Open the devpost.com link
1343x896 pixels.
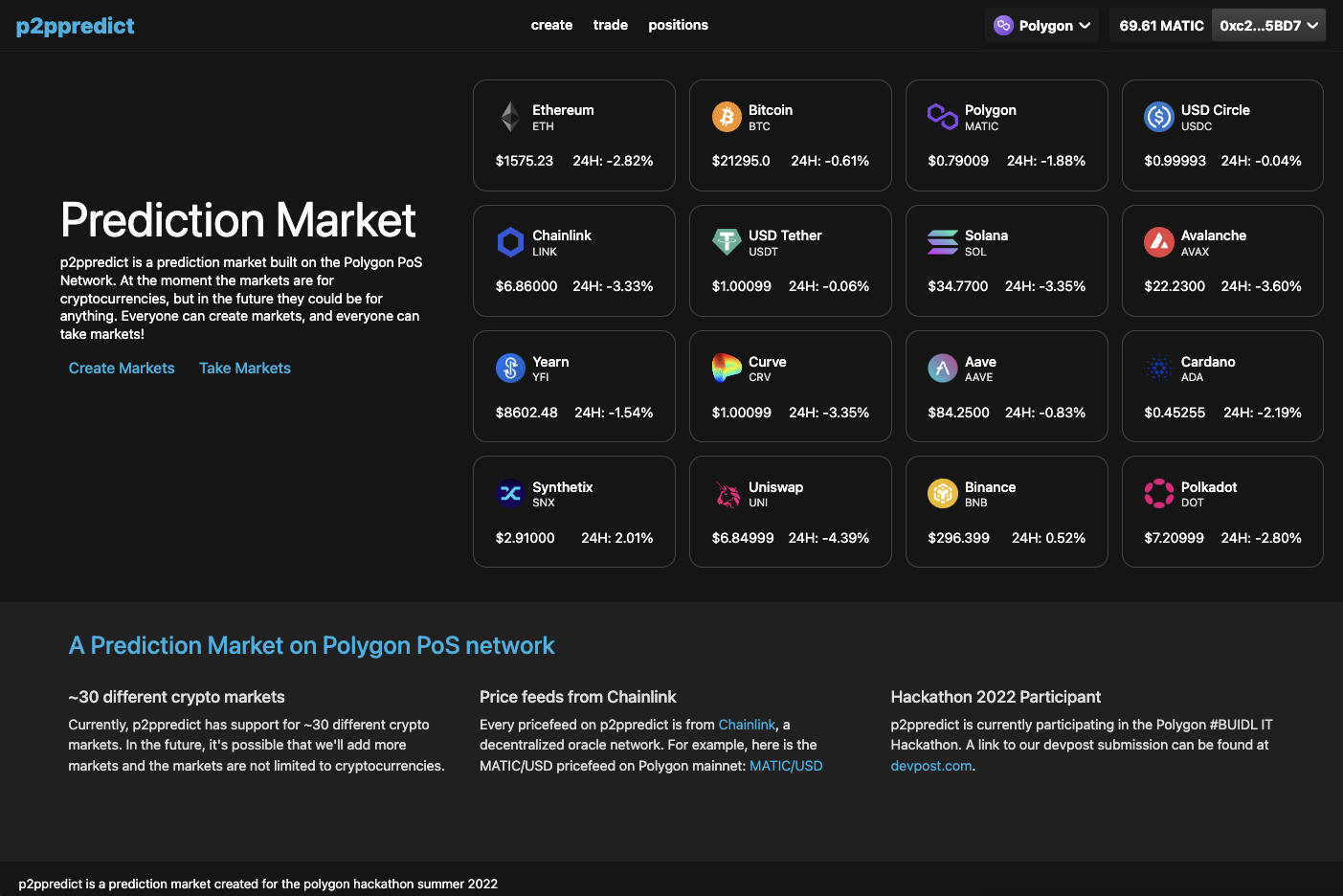tap(930, 766)
